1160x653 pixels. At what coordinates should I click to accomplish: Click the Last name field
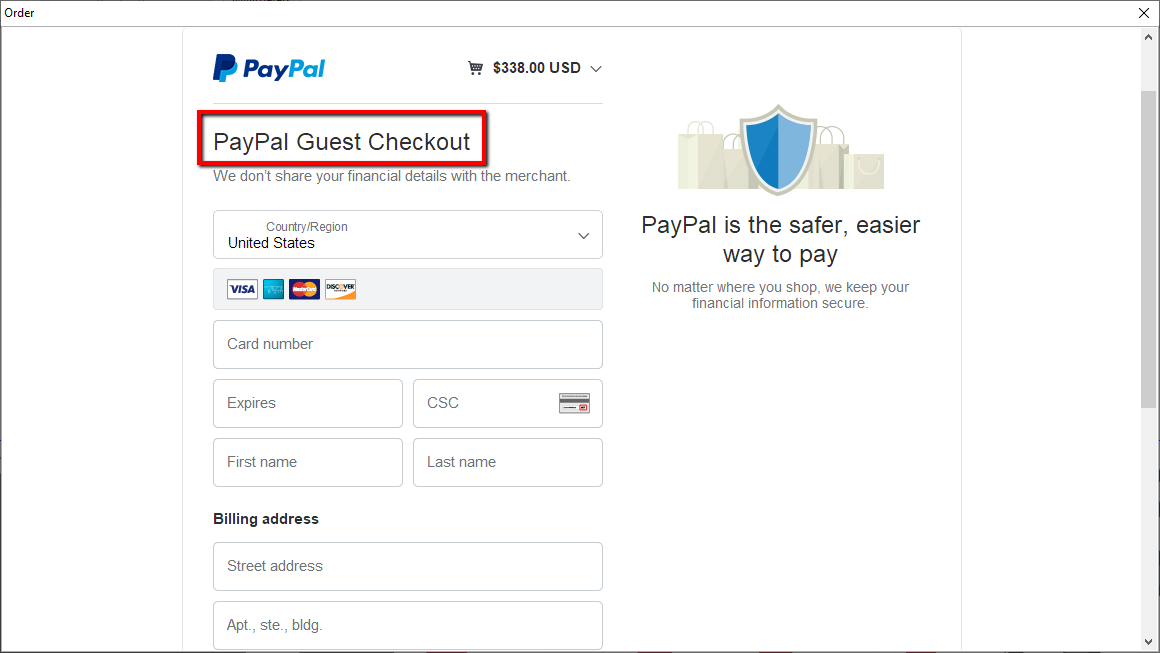[508, 463]
